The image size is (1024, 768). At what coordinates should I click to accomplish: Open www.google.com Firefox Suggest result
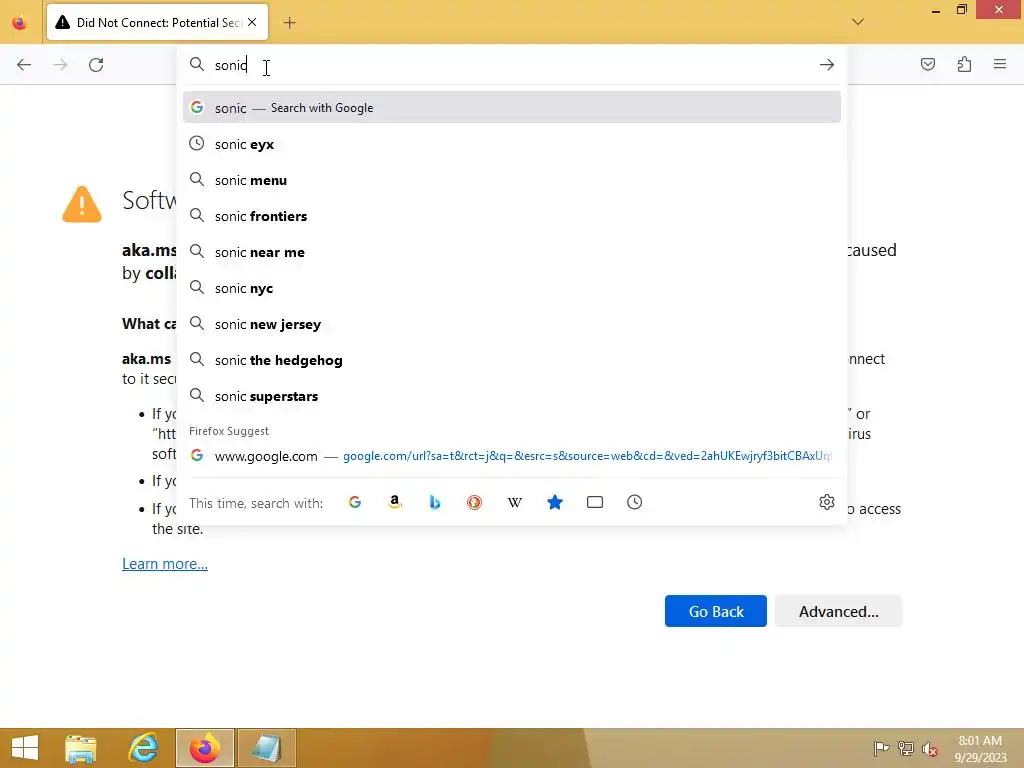coord(512,456)
